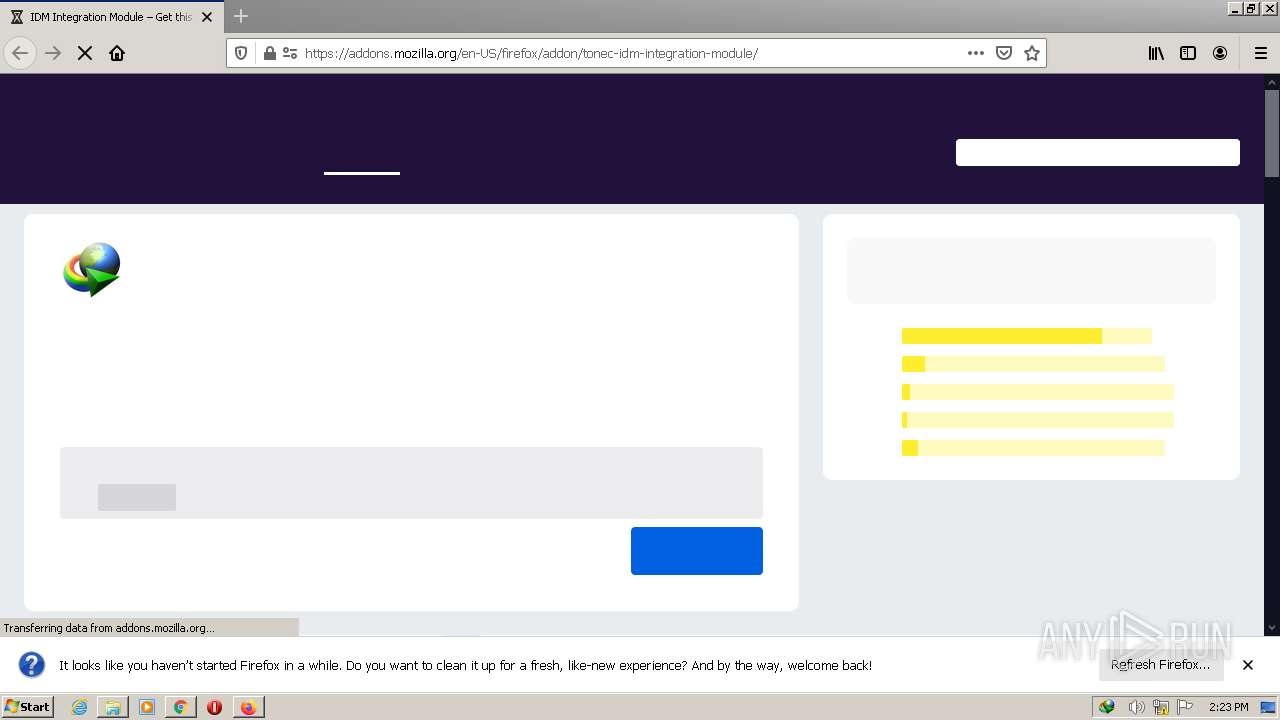
Task: Bookmark this page with the star
Action: 1032,53
